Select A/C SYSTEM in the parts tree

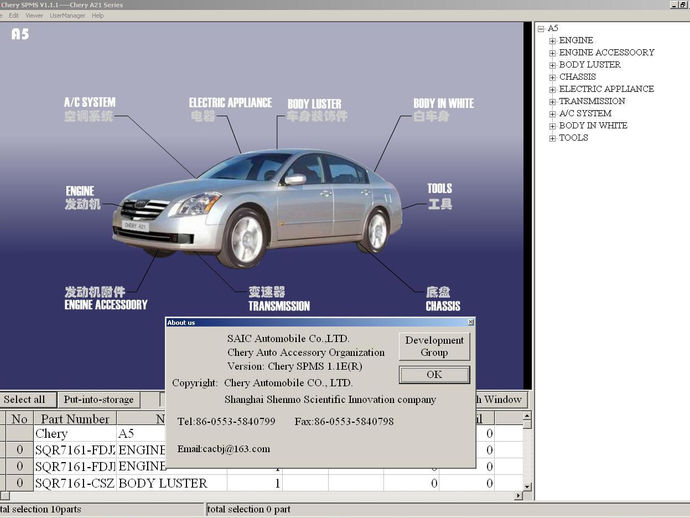tap(585, 114)
